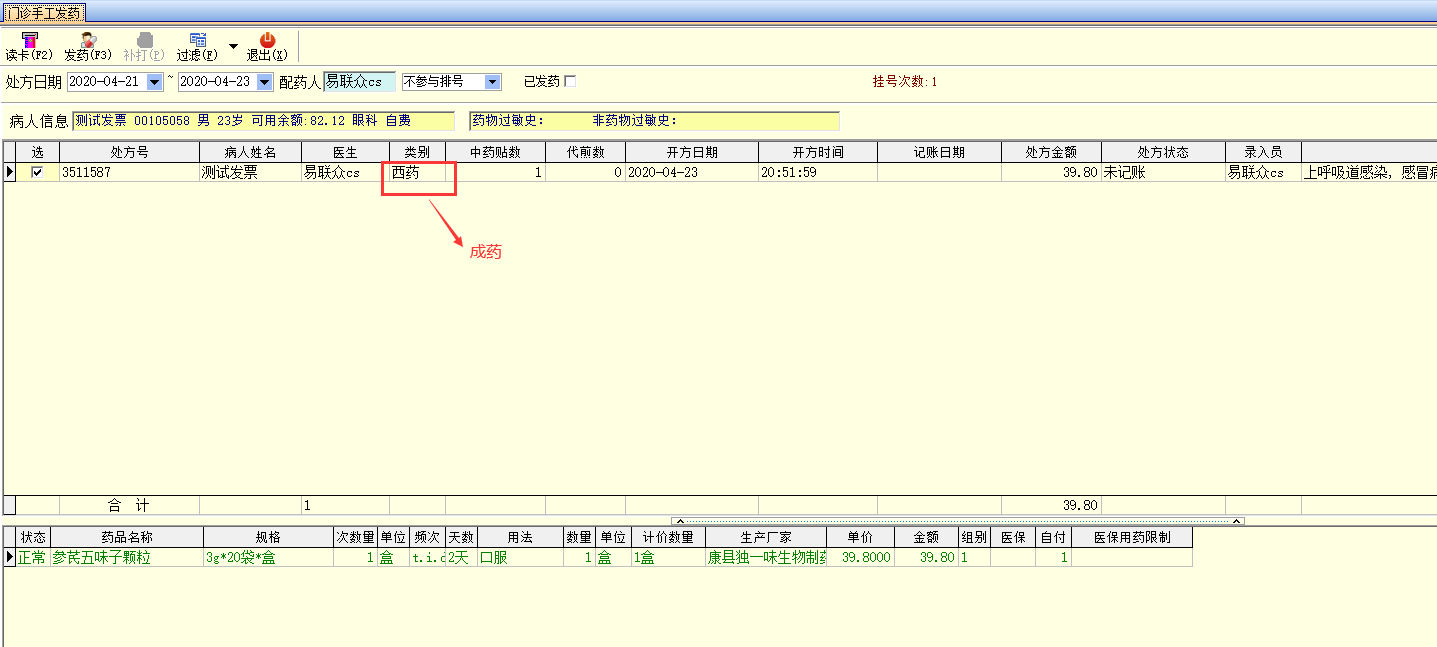Click the unit price cell 39.8000
Viewport: 1437px width, 647px height.
point(860,557)
